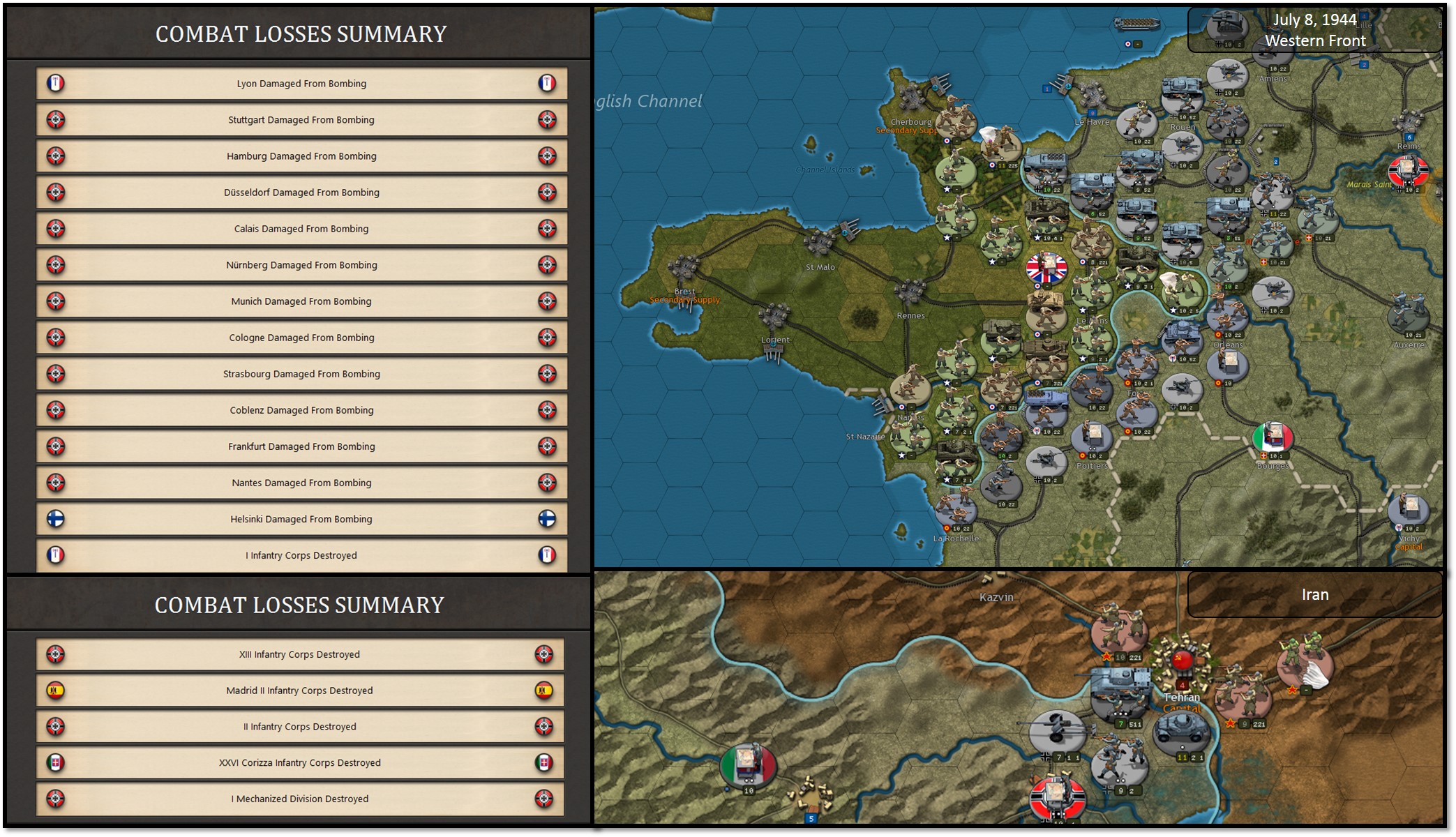Viewport: 1456px width, 837px height.
Task: Click the British HQ unit flag counter
Action: pyautogui.click(x=1046, y=269)
